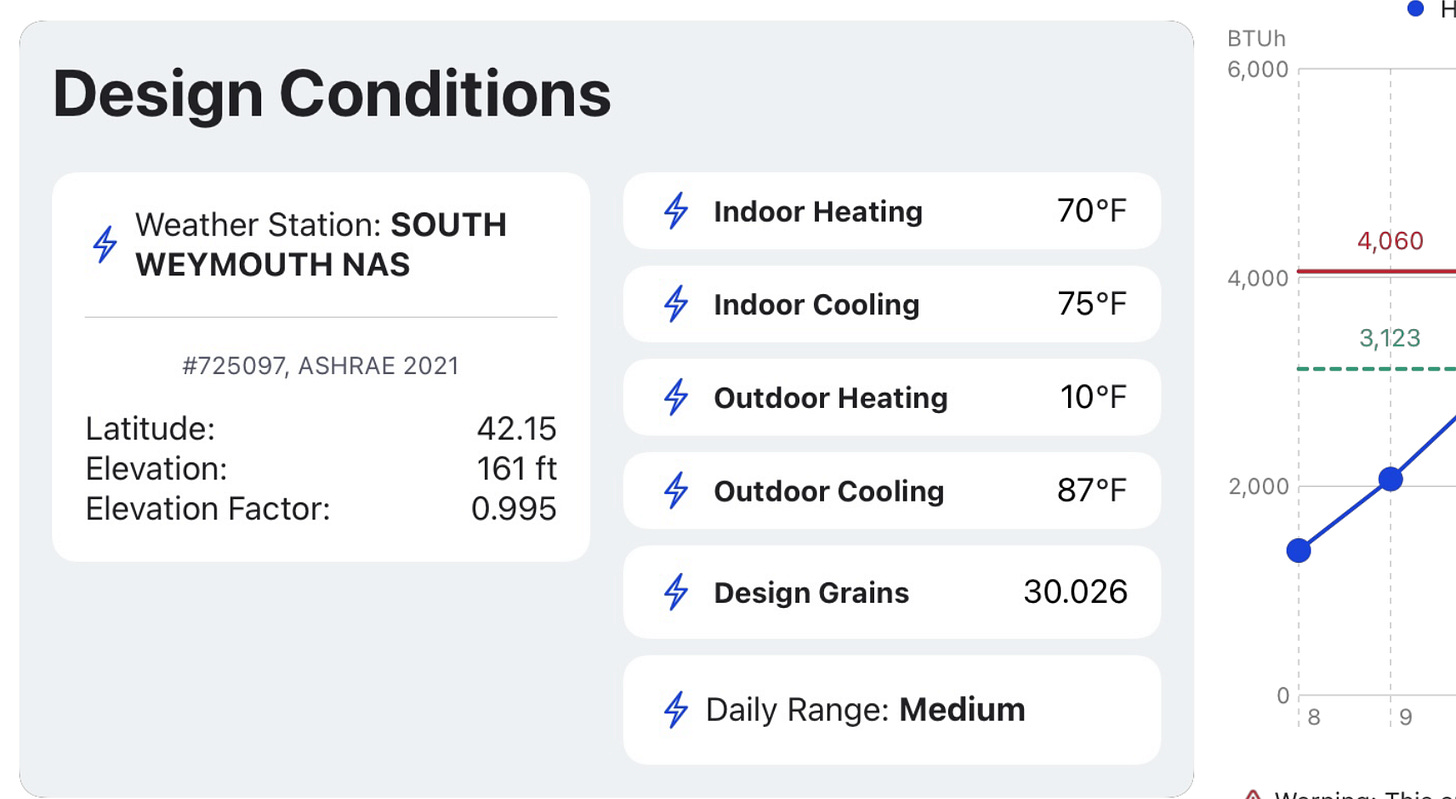Open the Daily Range Medium setting
The width and height of the screenshot is (1456, 799).
[x=892, y=710]
